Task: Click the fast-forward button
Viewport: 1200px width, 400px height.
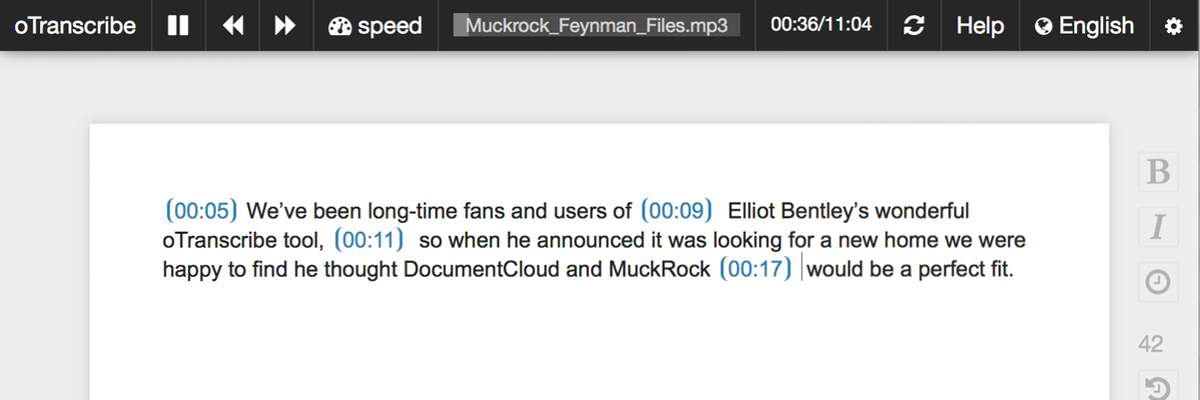Action: click(x=285, y=26)
